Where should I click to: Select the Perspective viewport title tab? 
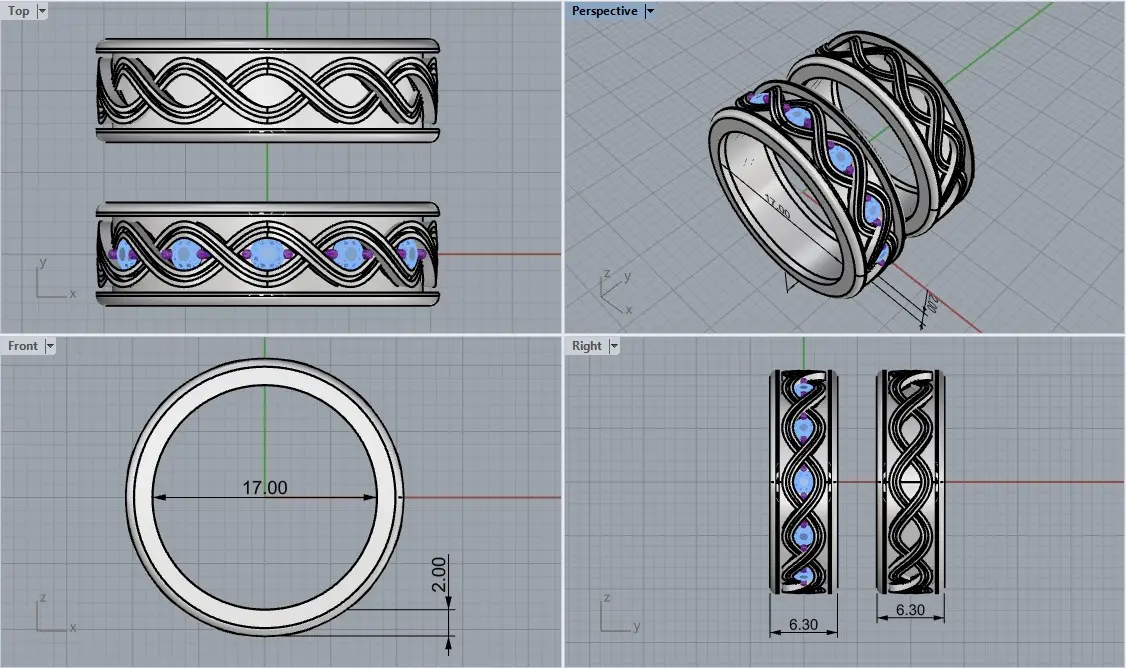click(604, 11)
